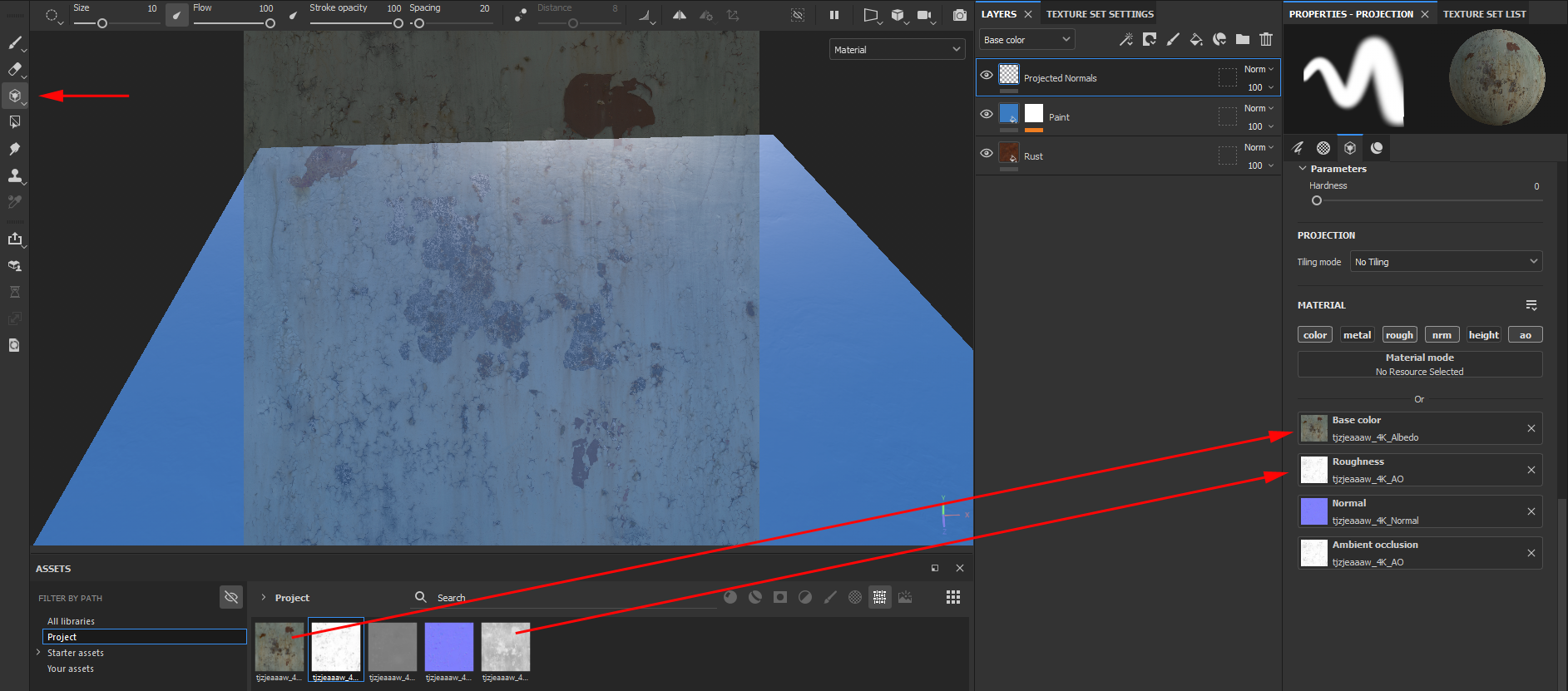Toggle the height channel button

click(x=1483, y=335)
